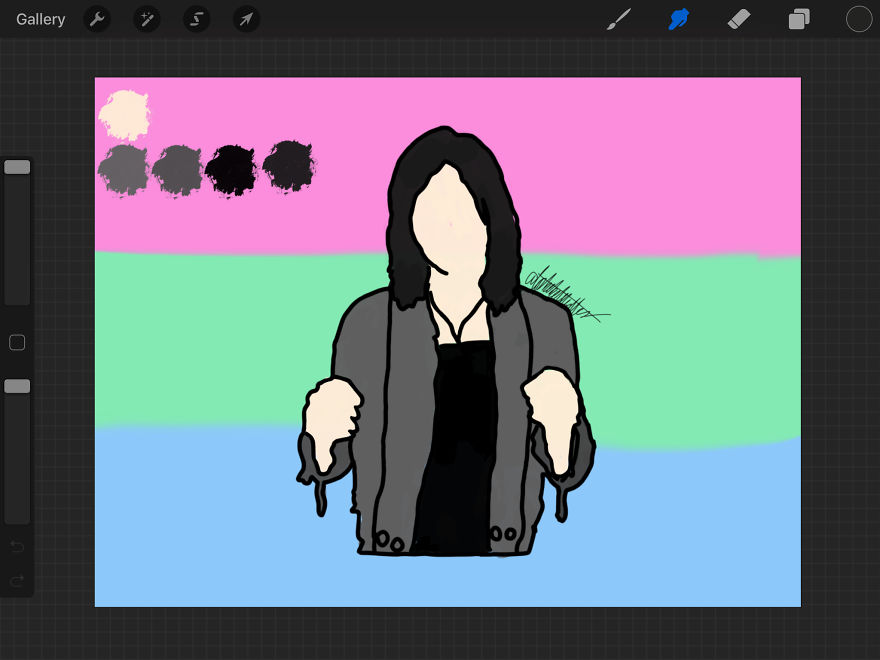Image resolution: width=880 pixels, height=660 pixels.
Task: Select the Paint brush tool
Action: (619, 19)
